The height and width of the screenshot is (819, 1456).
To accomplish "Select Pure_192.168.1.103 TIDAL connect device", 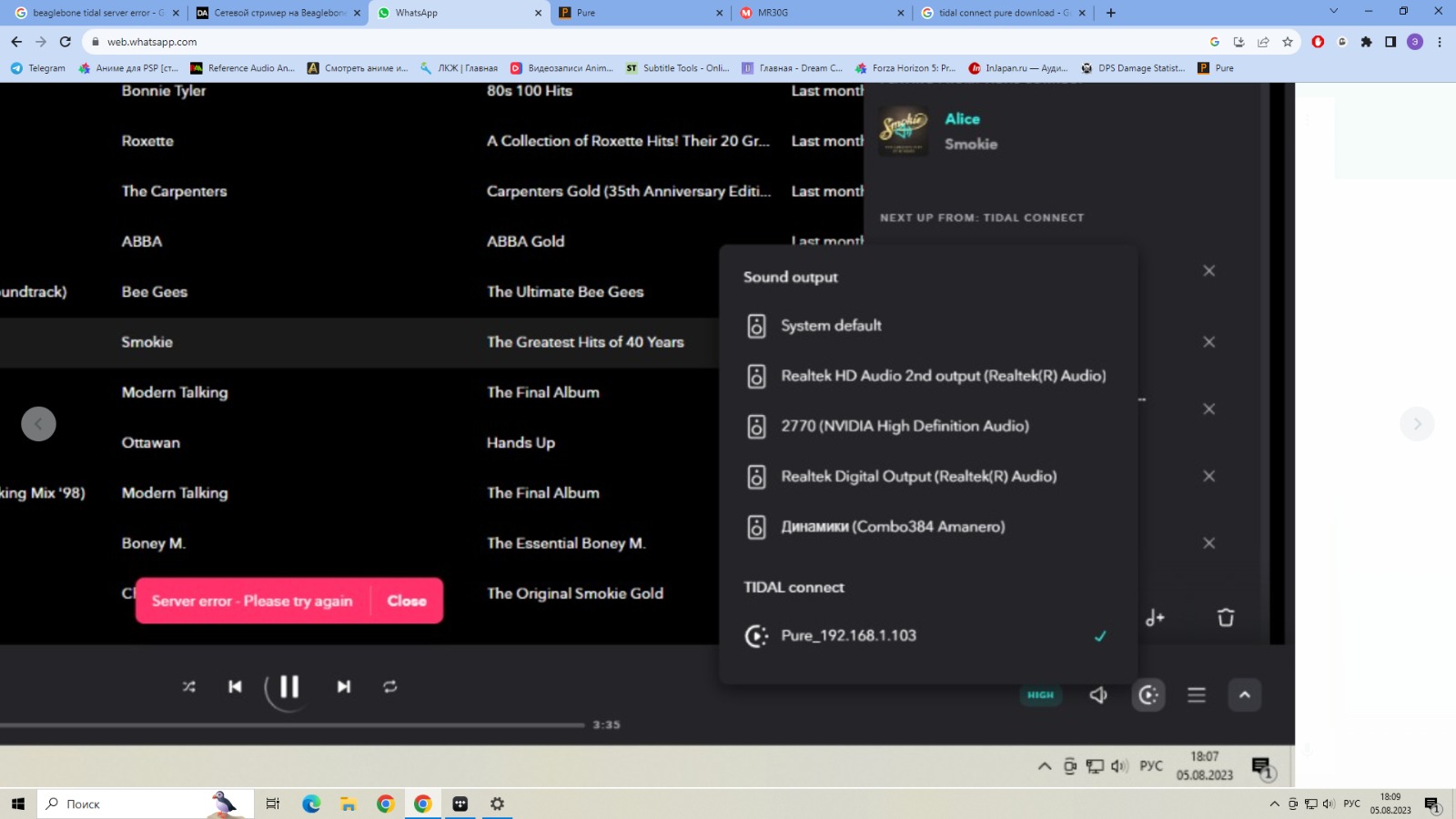I will point(928,636).
